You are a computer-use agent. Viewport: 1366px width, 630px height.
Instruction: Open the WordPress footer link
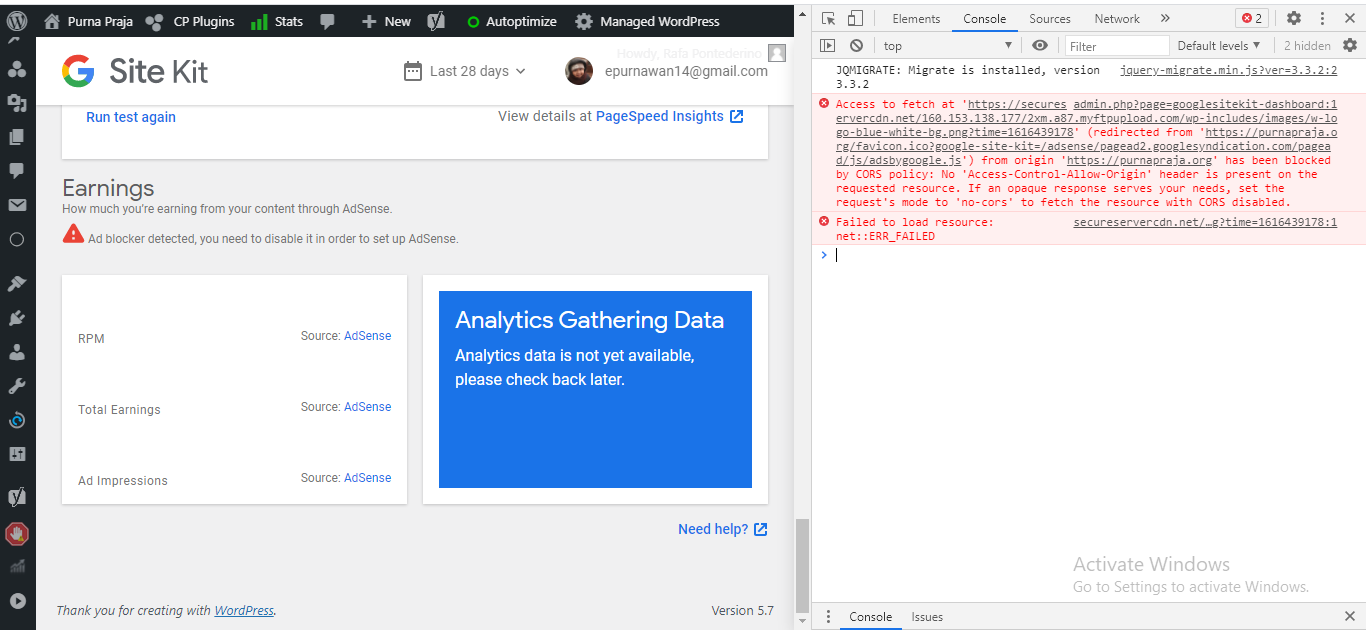(244, 610)
